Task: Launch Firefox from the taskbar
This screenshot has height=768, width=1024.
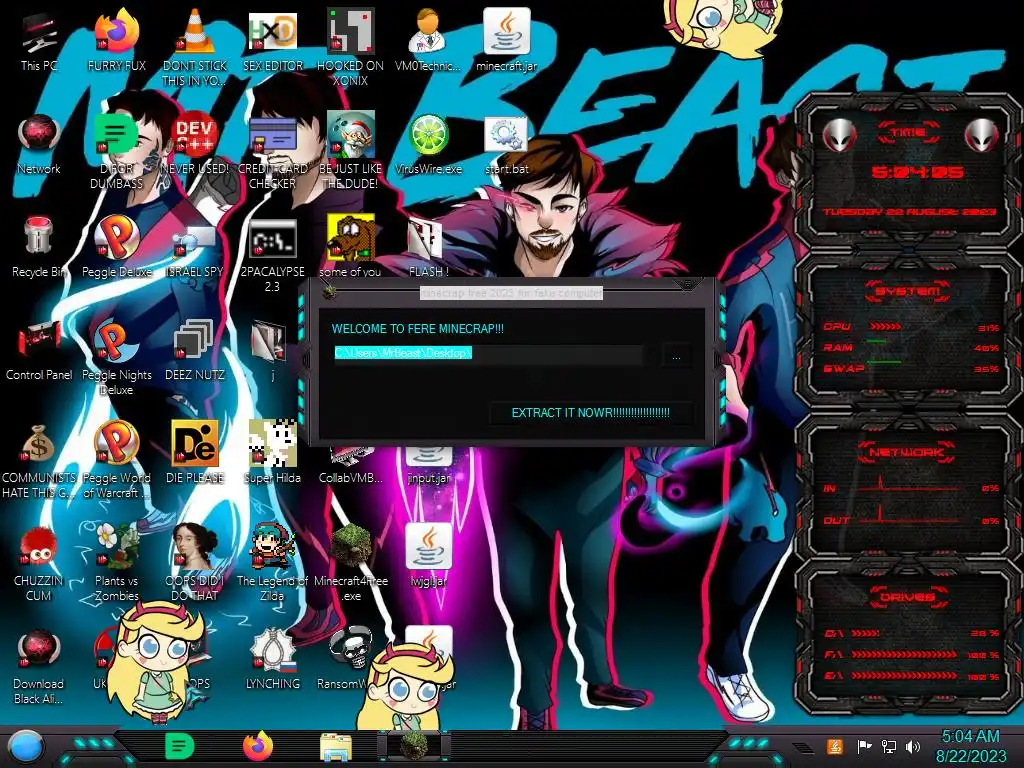Action: click(258, 746)
